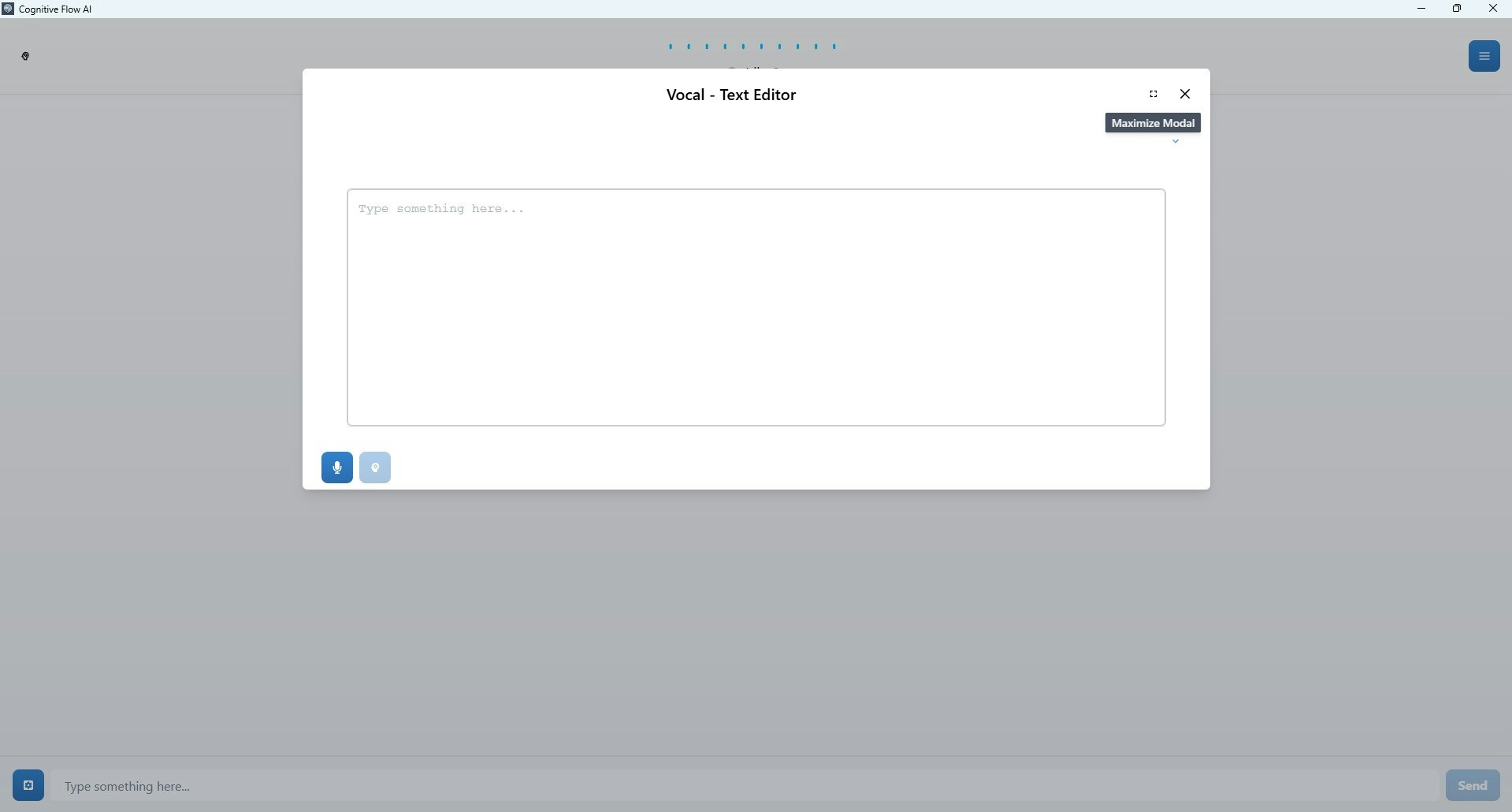This screenshot has width=1512, height=812.
Task: Click Cognitive Flow AI in the title bar
Action: point(54,9)
